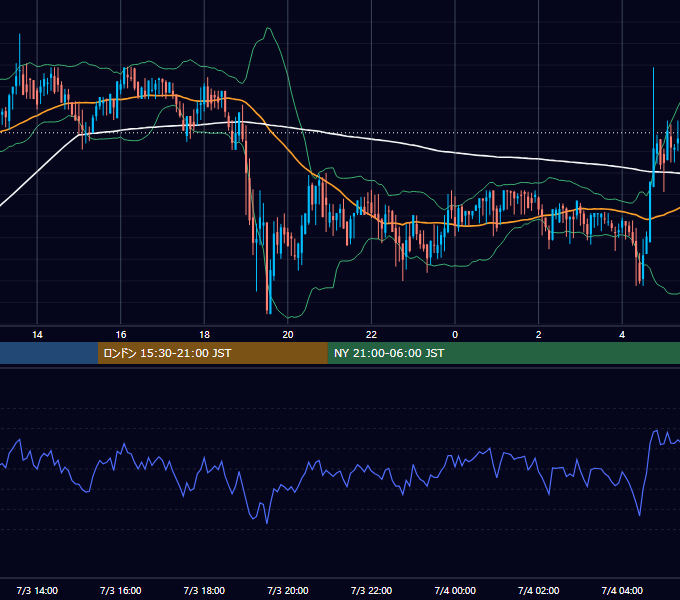
Task: Click the NY 21:00-06:00 JST session bar
Action: click(503, 353)
